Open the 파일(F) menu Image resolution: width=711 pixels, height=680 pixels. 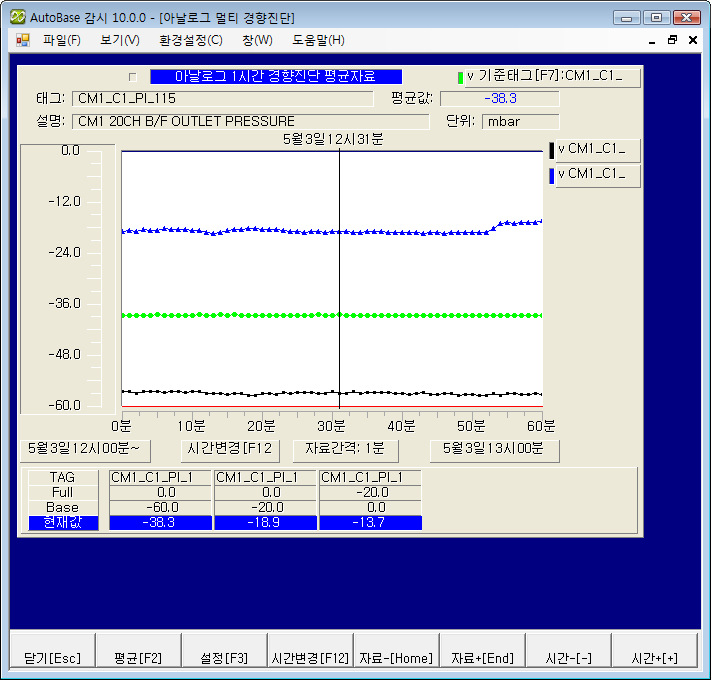point(62,40)
